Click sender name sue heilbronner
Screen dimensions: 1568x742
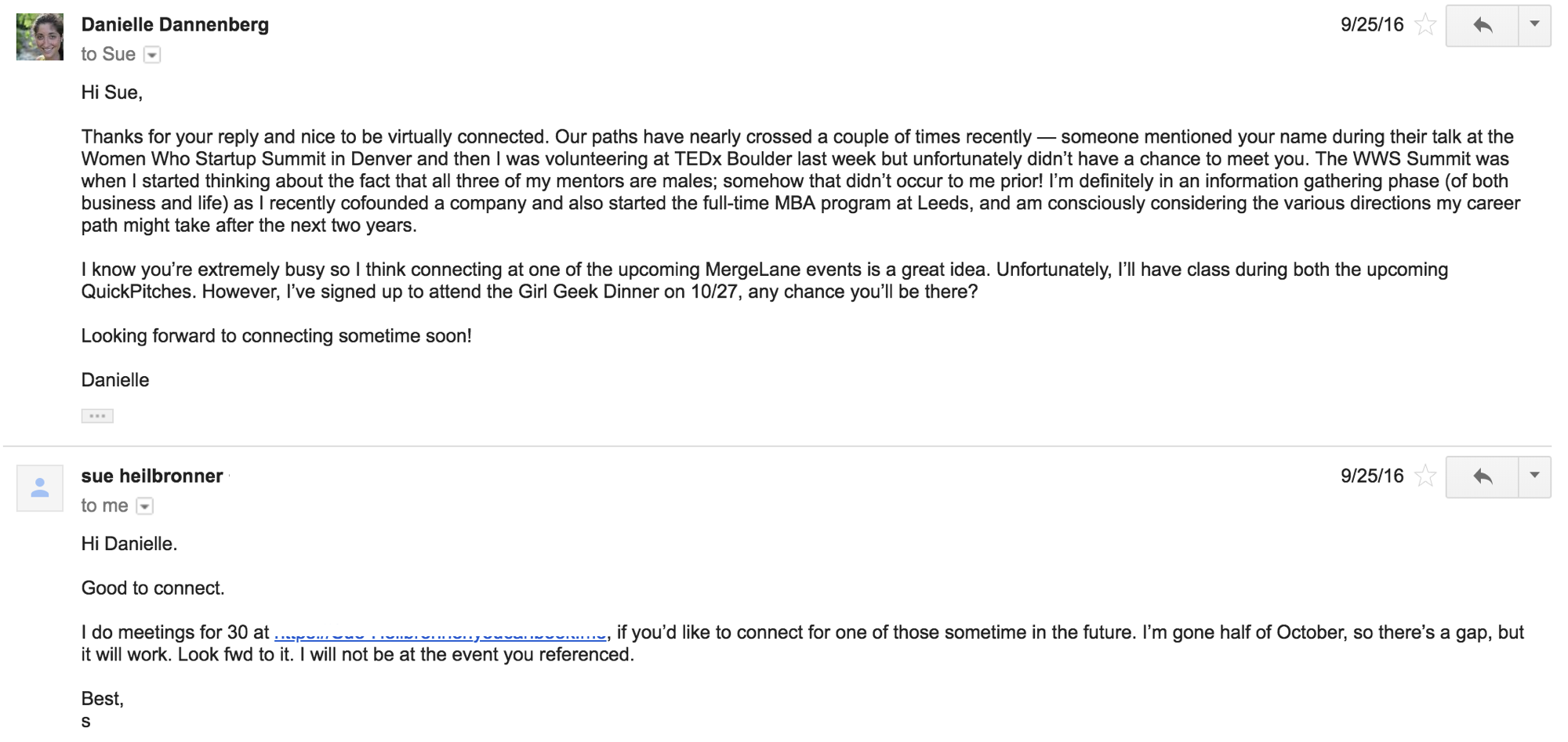tap(152, 476)
